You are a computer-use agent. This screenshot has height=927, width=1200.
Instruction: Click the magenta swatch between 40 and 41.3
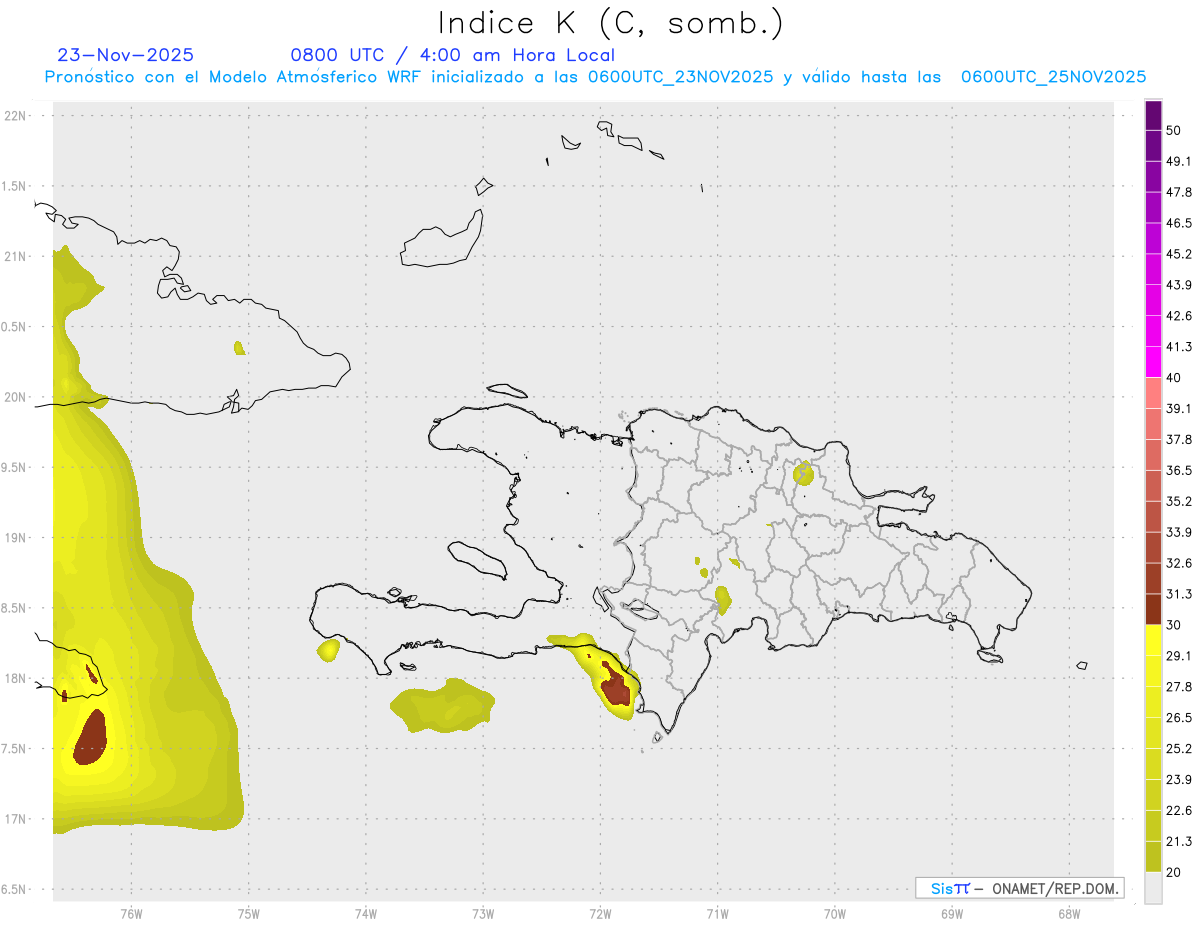(x=1153, y=362)
